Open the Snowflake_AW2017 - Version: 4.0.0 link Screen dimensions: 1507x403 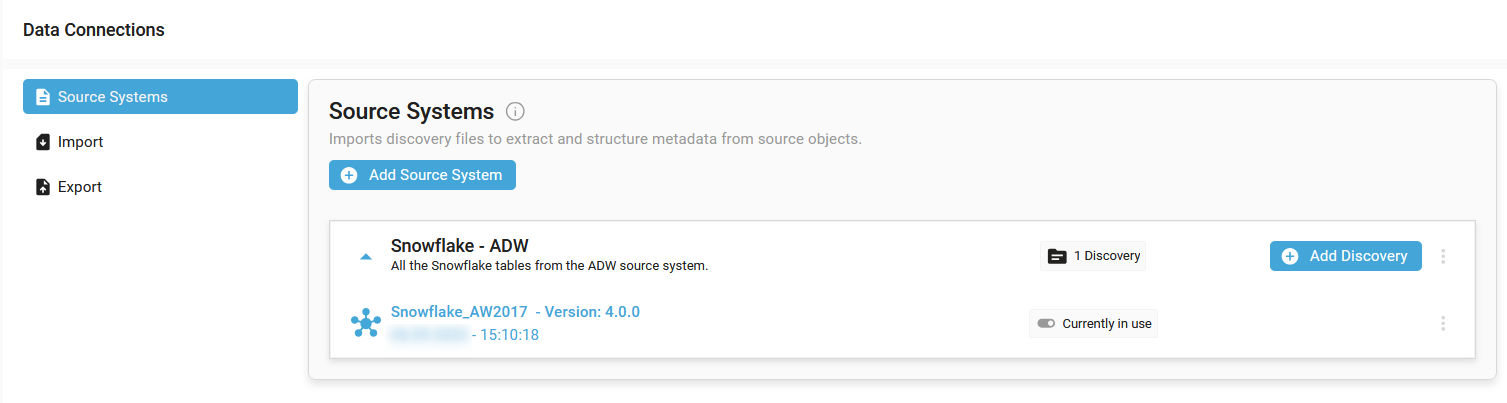(515, 312)
